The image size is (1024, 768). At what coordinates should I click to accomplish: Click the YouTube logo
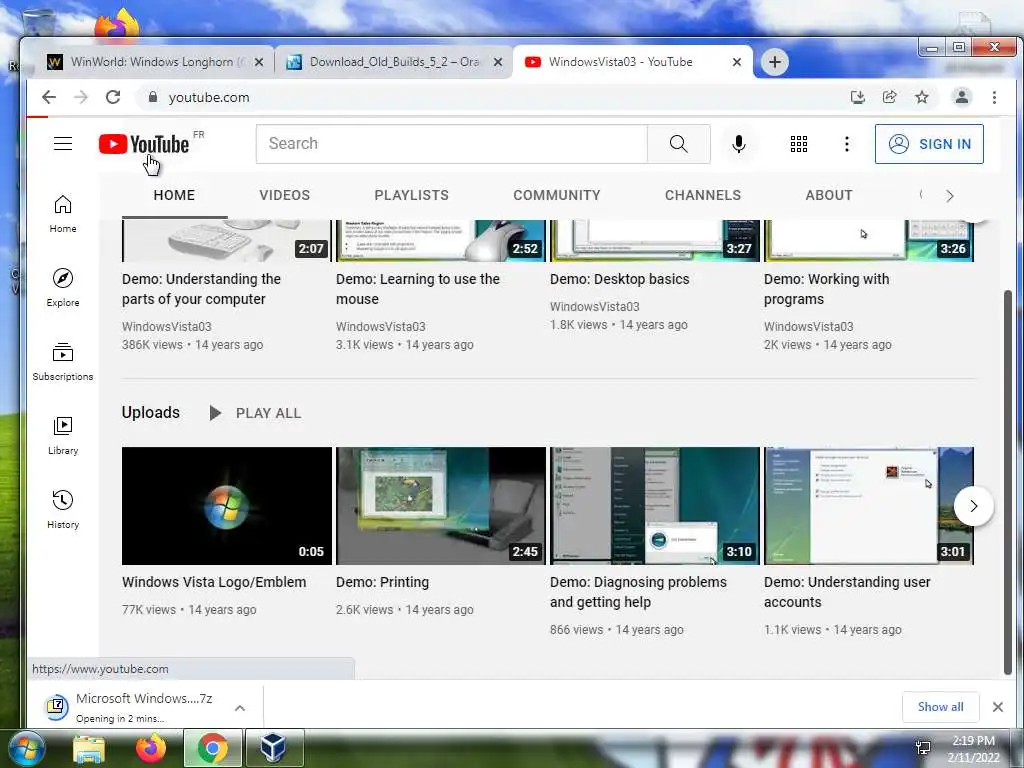(x=144, y=144)
